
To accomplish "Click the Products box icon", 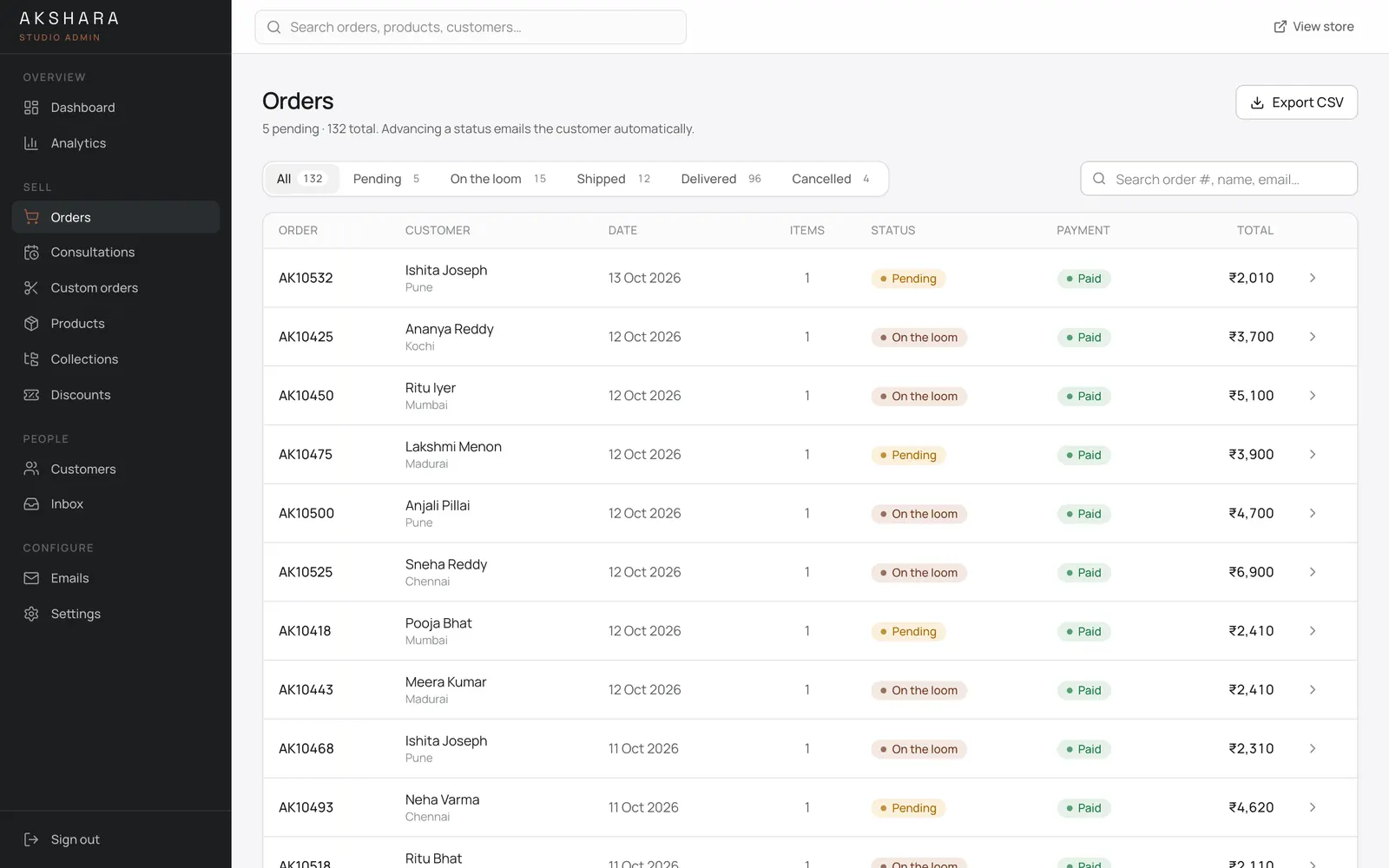I will [31, 324].
